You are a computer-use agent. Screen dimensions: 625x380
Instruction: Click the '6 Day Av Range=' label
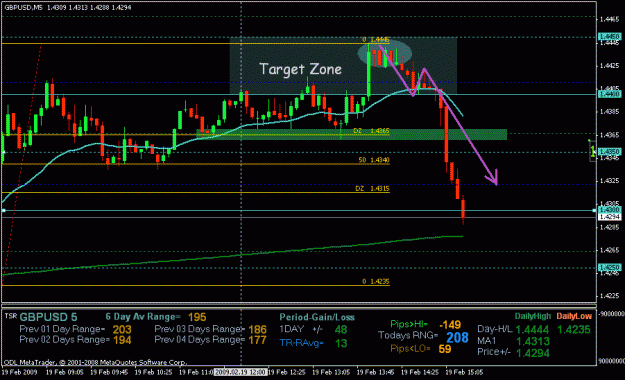tap(143, 317)
